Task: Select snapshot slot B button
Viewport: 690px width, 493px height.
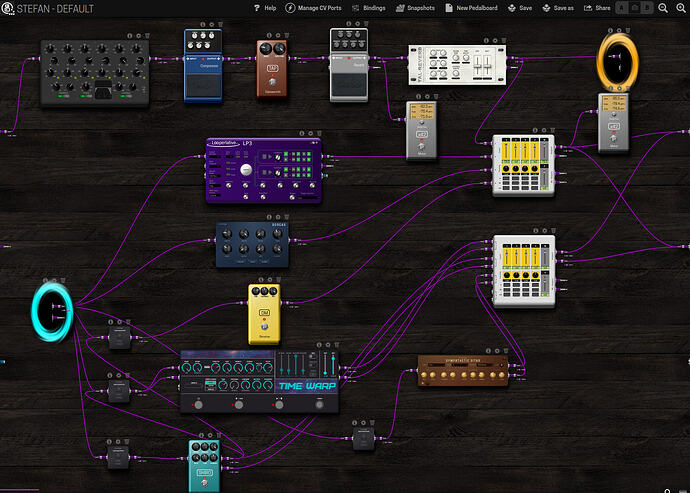Action: click(647, 8)
